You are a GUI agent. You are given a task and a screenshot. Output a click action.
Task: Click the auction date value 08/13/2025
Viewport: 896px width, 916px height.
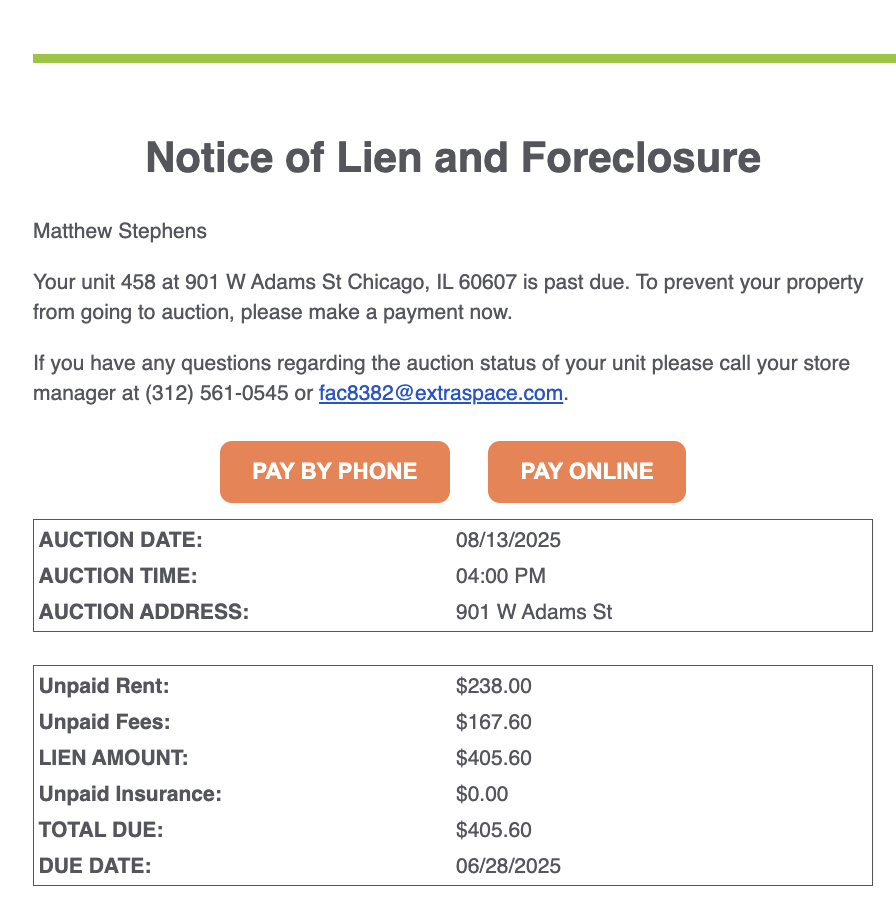[x=508, y=540]
